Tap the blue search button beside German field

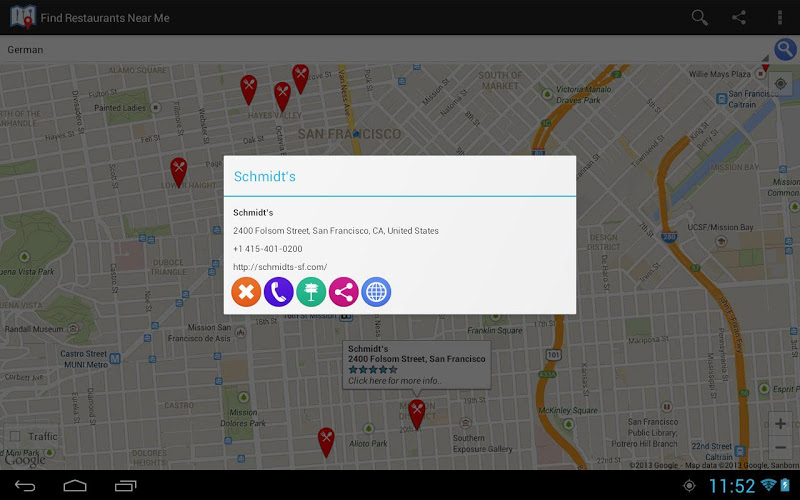[786, 49]
